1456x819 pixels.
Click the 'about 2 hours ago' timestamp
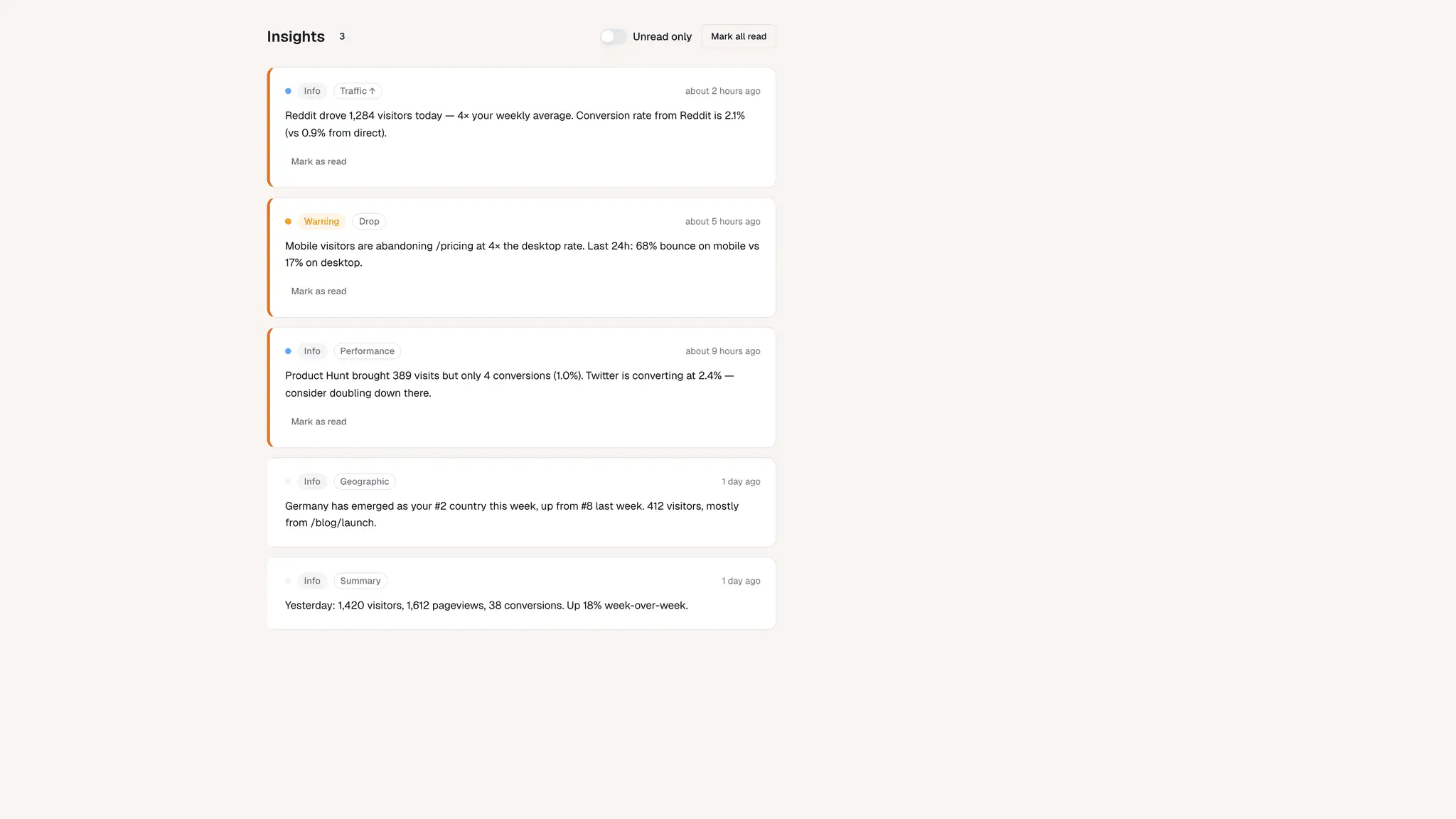[x=722, y=91]
